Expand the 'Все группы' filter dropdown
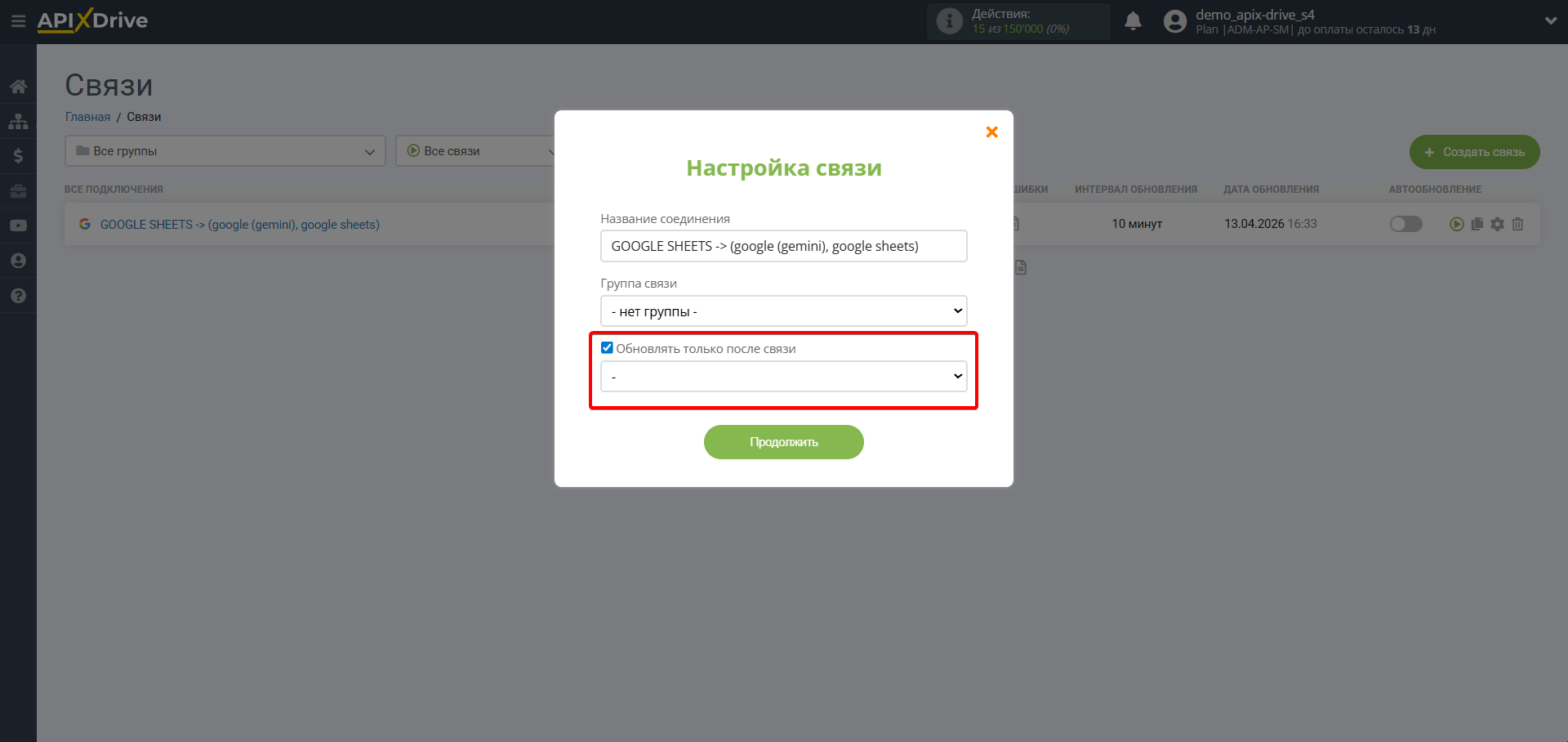The width and height of the screenshot is (1568, 742). click(x=225, y=151)
